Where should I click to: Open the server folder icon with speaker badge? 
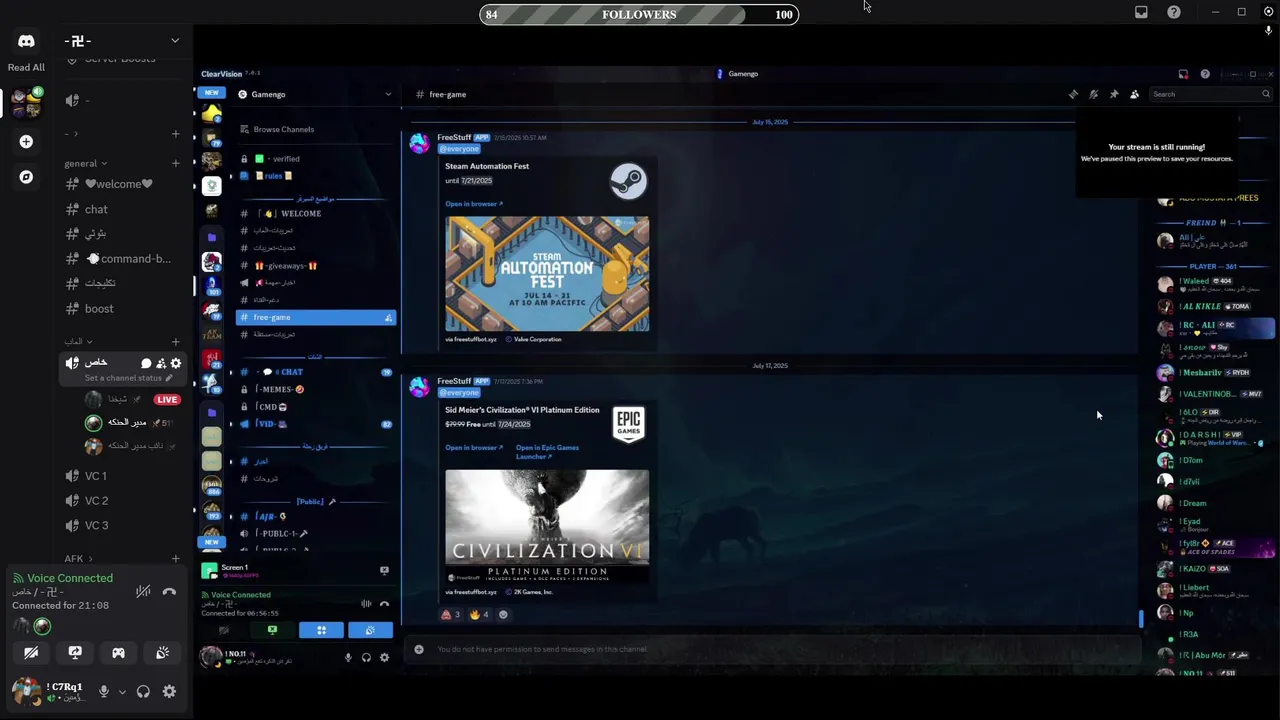26,103
